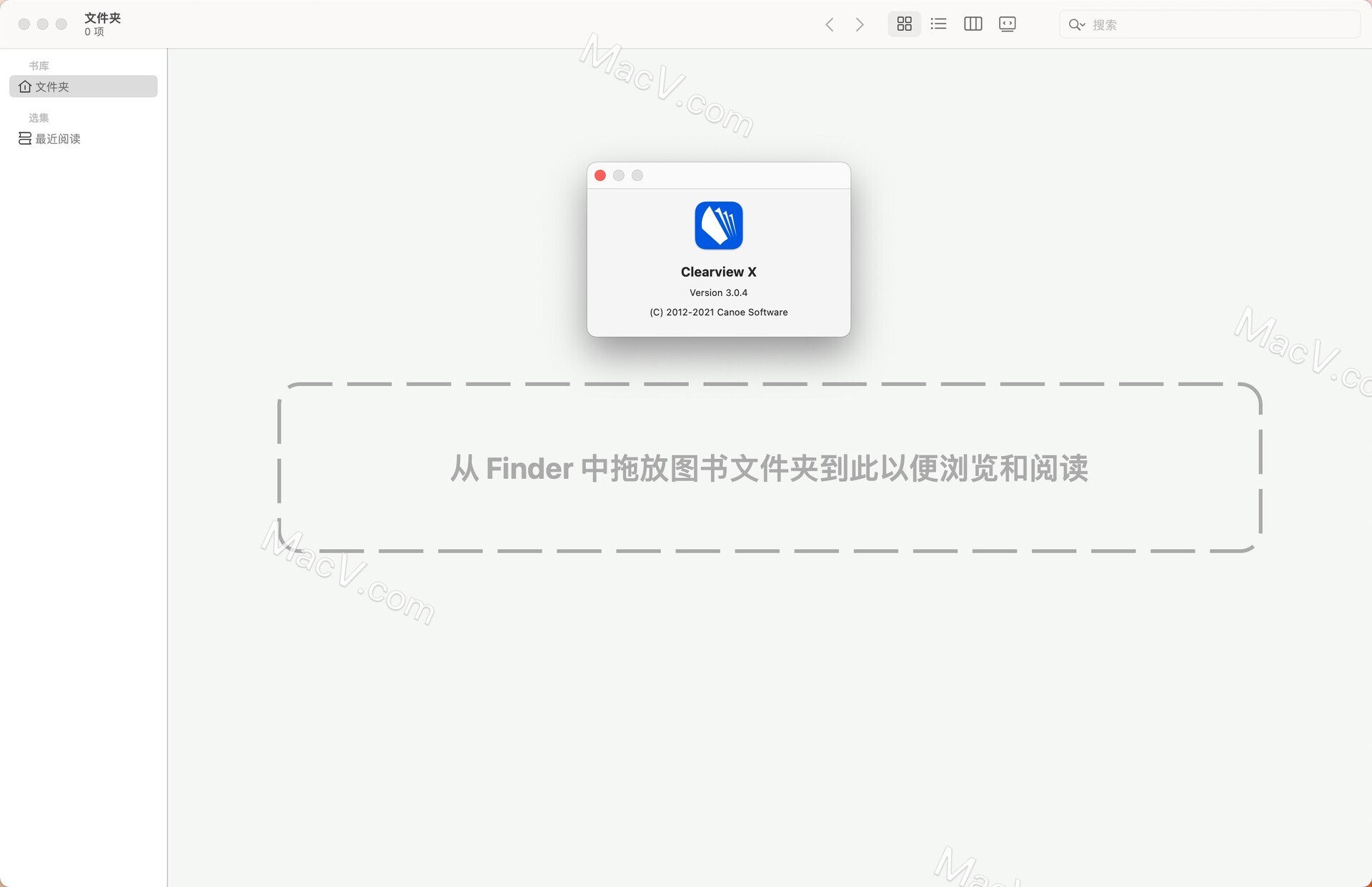Viewport: 1372px width, 887px height.
Task: Click the Version 3.0.4 text
Action: (718, 293)
